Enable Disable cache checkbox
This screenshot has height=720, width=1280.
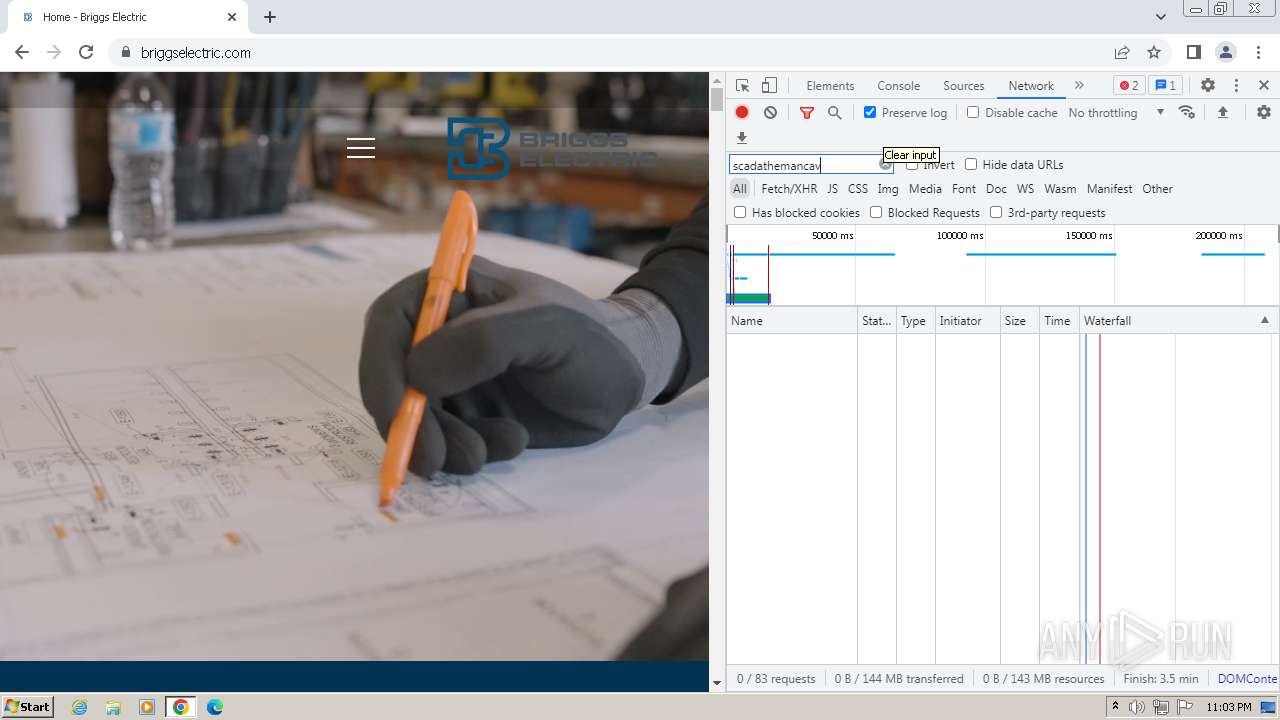click(973, 112)
